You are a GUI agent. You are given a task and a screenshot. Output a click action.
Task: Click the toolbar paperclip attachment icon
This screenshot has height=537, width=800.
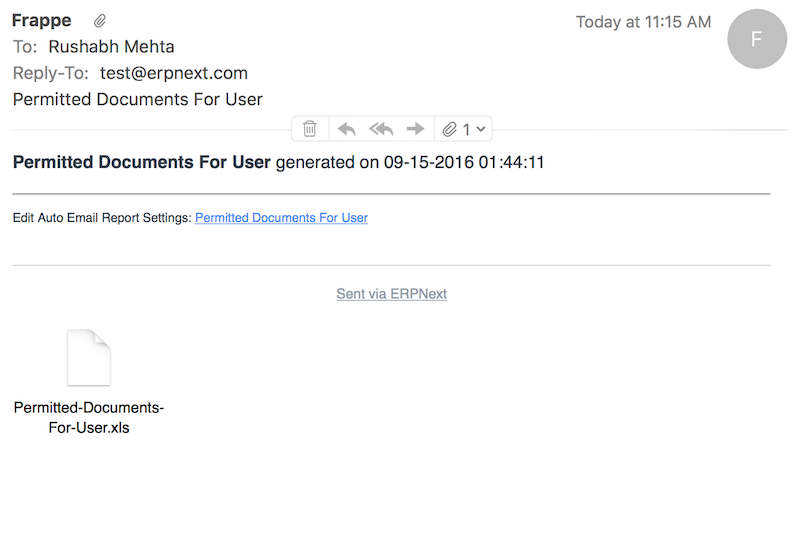pos(450,129)
